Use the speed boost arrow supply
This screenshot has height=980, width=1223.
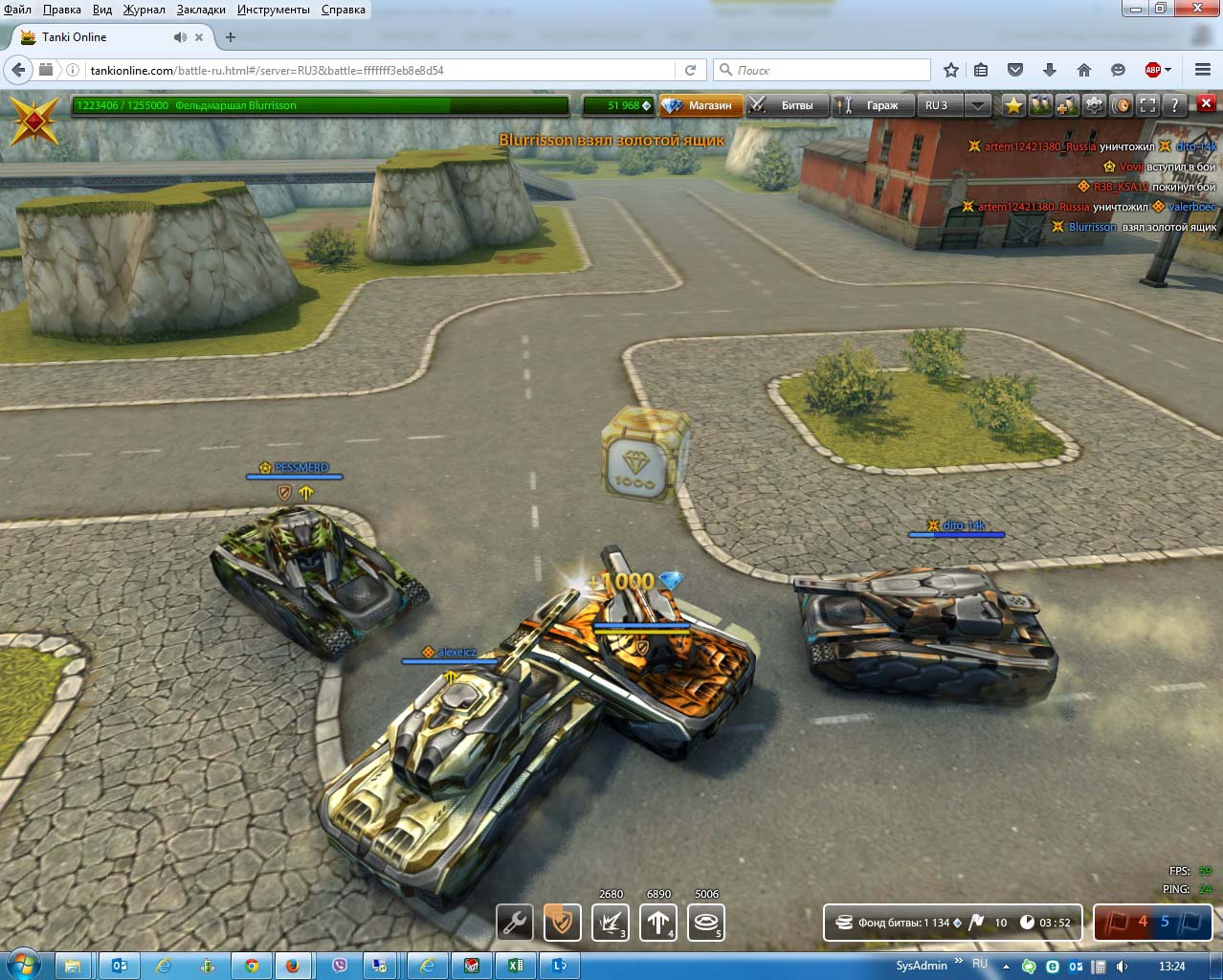point(658,923)
